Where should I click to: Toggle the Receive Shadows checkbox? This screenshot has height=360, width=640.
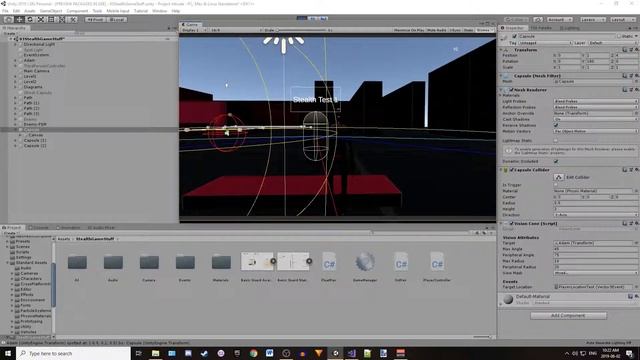[x=556, y=125]
